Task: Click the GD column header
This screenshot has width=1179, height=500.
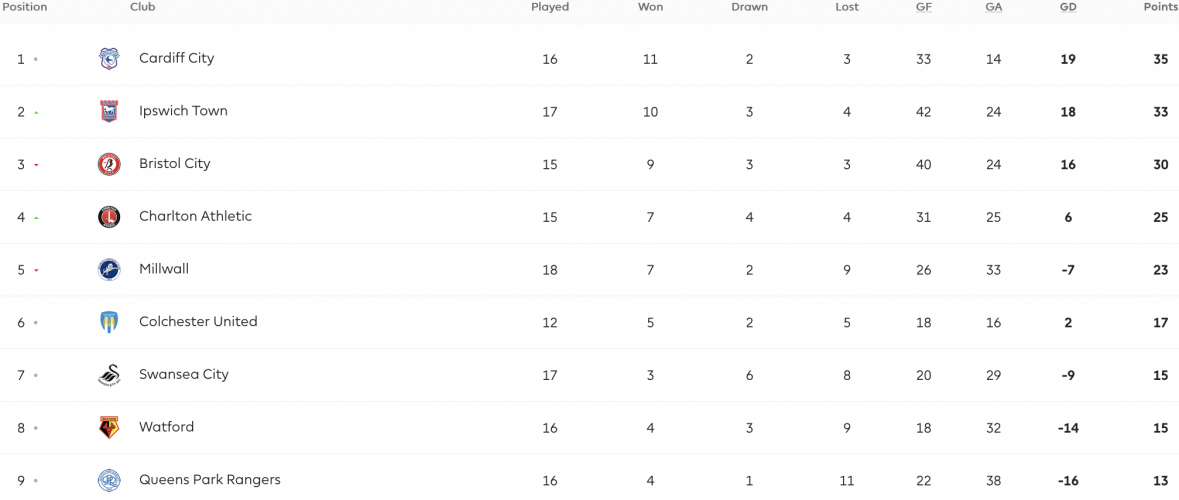Action: pyautogui.click(x=1068, y=7)
